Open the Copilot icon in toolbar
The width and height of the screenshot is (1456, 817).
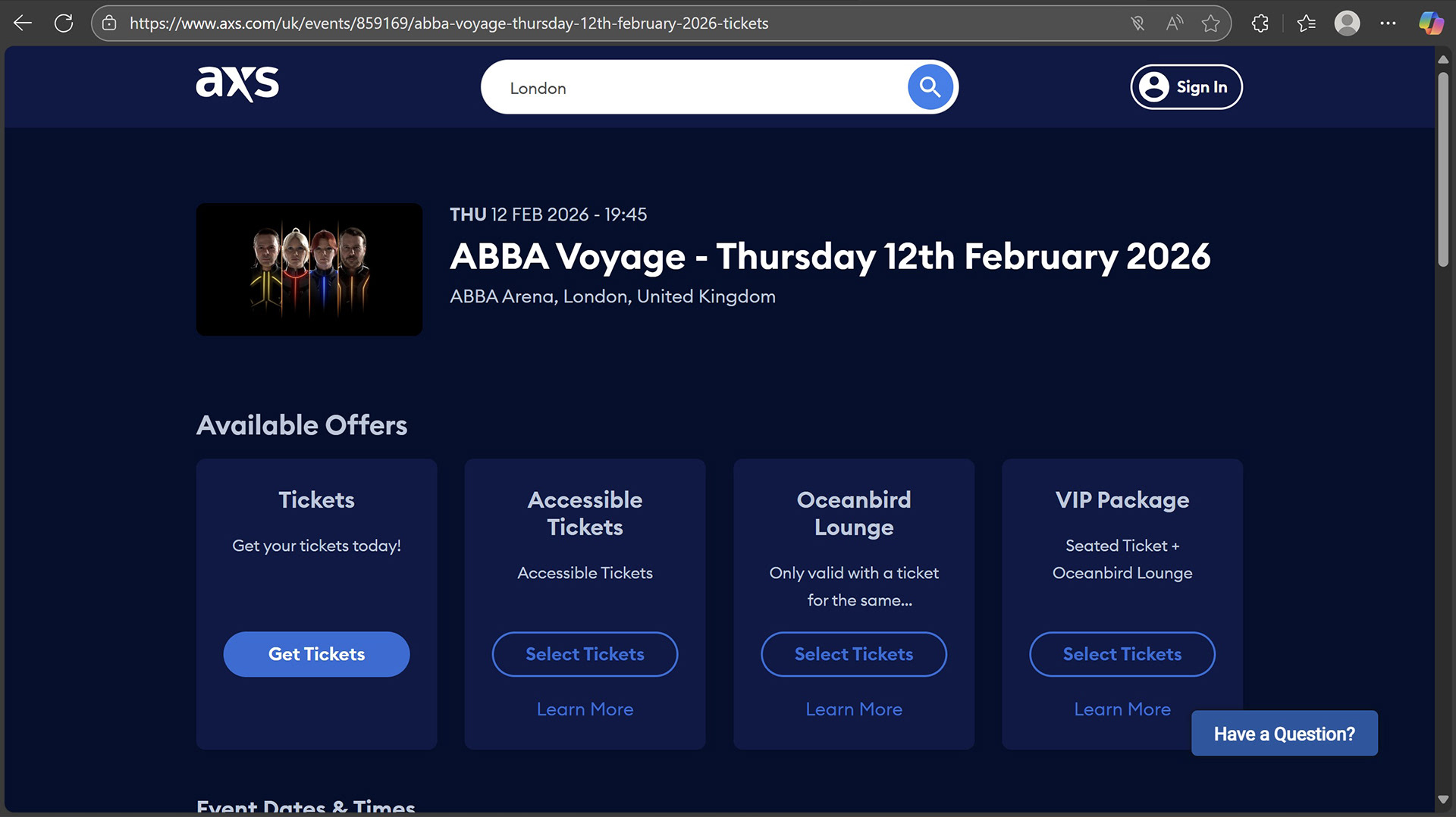click(x=1430, y=23)
